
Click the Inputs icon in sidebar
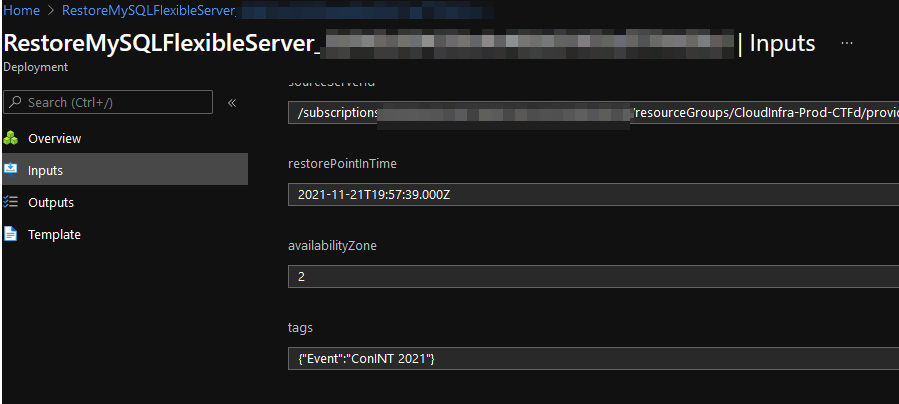pos(11,170)
